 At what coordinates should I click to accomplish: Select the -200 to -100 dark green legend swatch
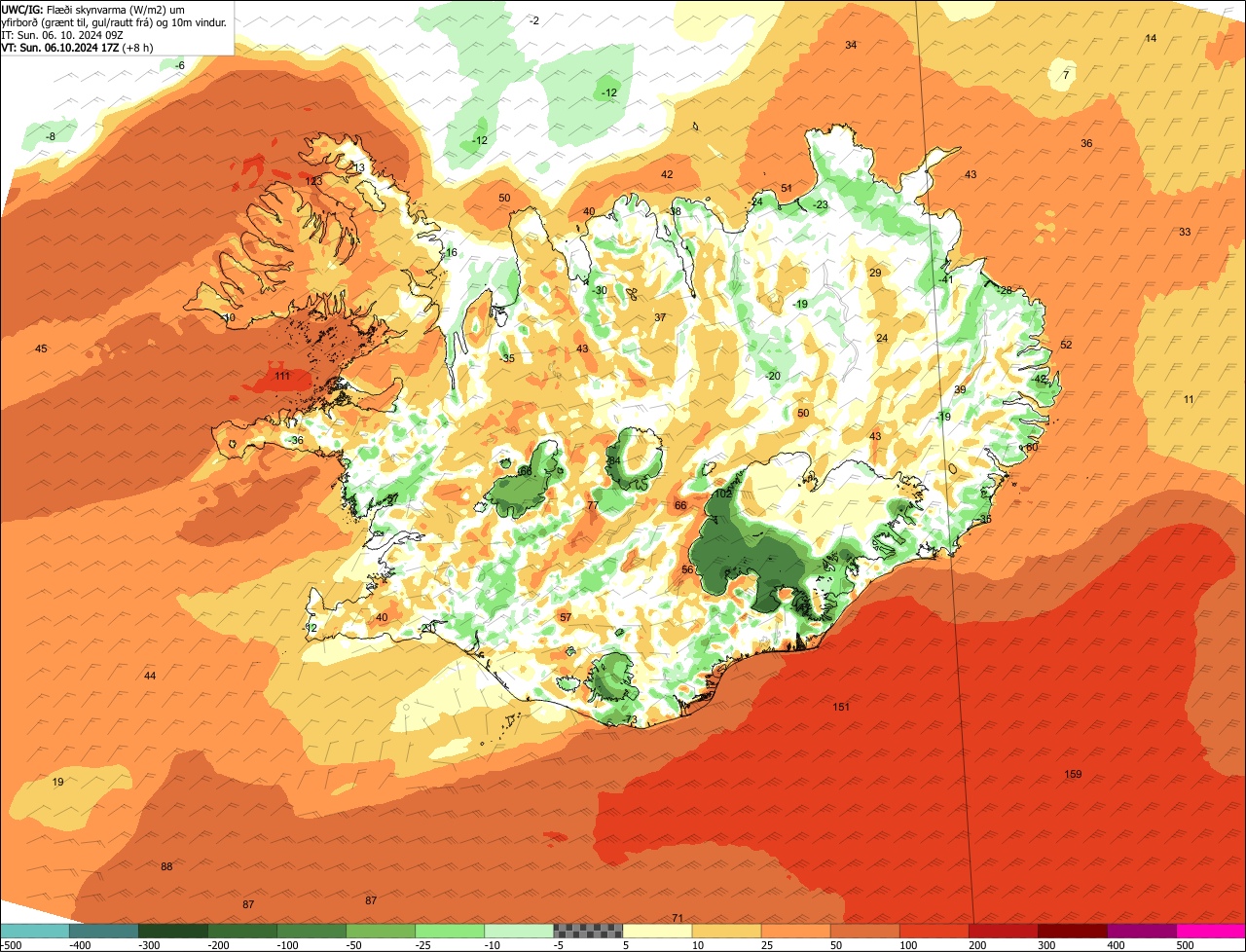point(242,931)
